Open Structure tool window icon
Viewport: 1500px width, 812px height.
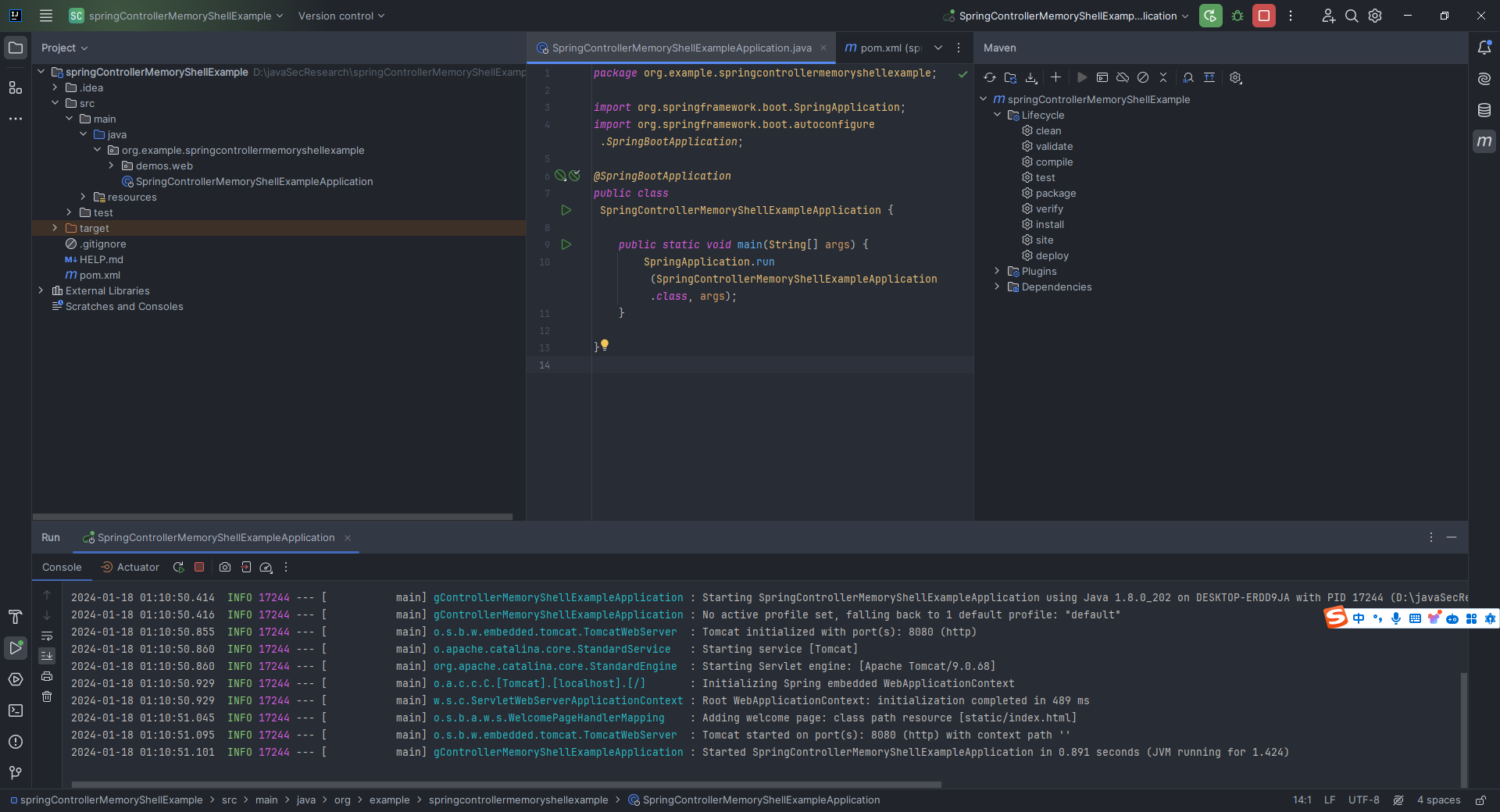point(16,87)
